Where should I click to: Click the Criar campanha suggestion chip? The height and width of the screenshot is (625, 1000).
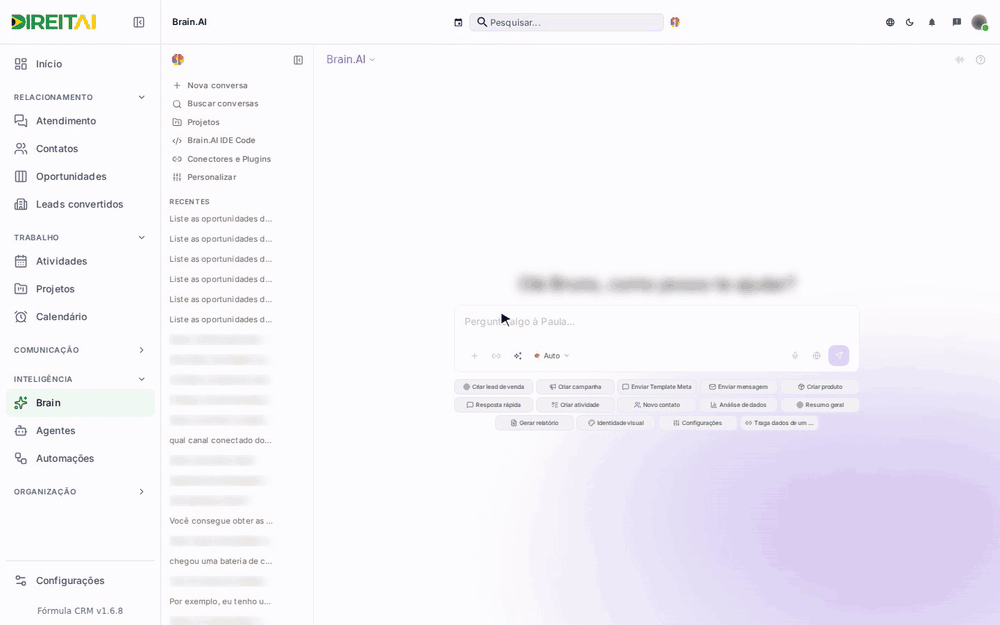point(575,386)
